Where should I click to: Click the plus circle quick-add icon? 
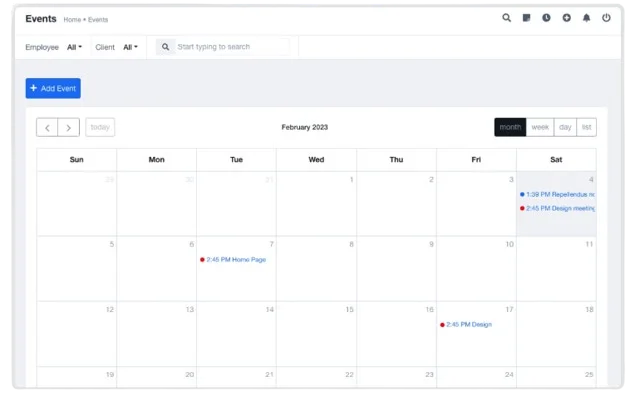point(567,18)
